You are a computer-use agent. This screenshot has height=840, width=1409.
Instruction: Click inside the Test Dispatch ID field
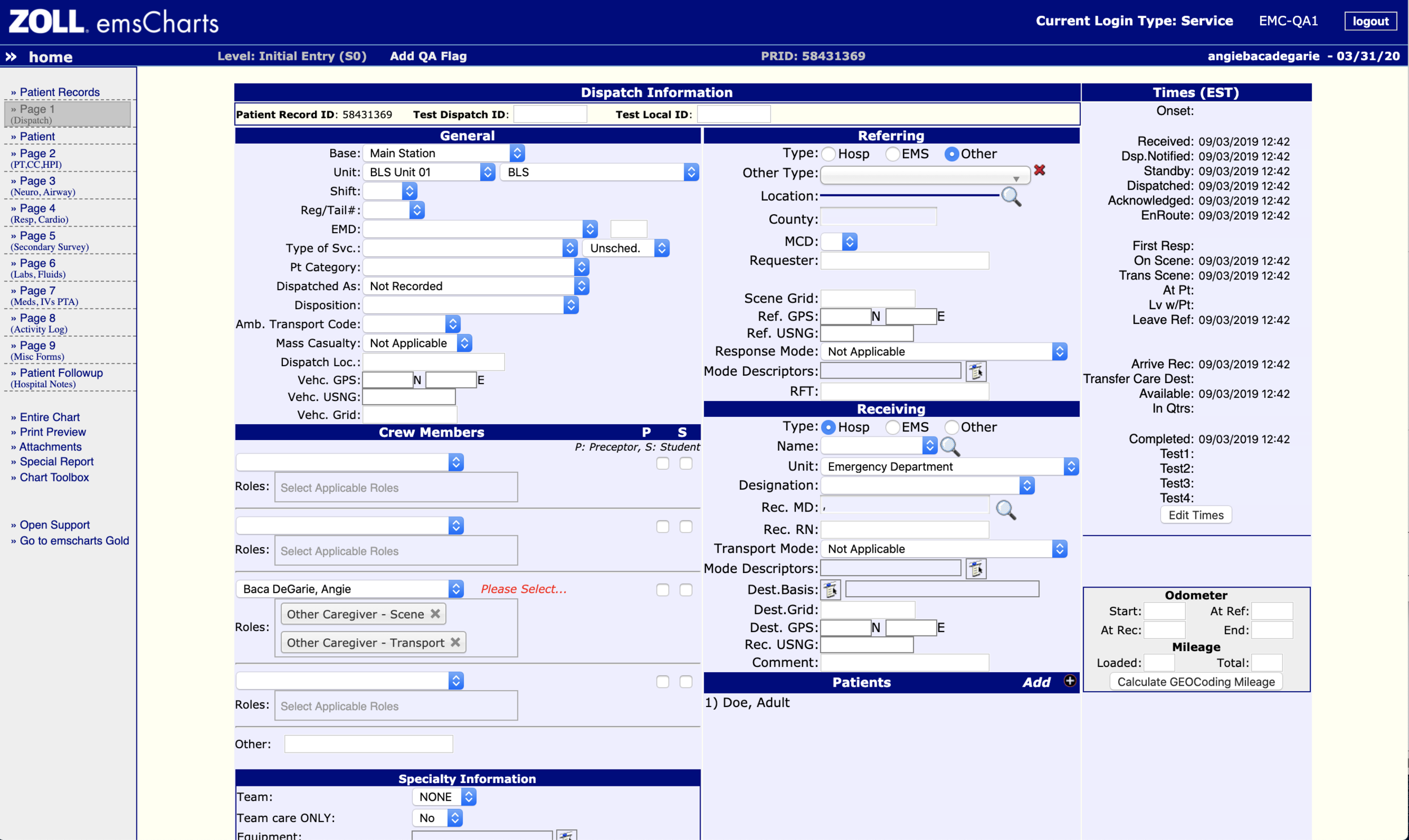pos(550,114)
